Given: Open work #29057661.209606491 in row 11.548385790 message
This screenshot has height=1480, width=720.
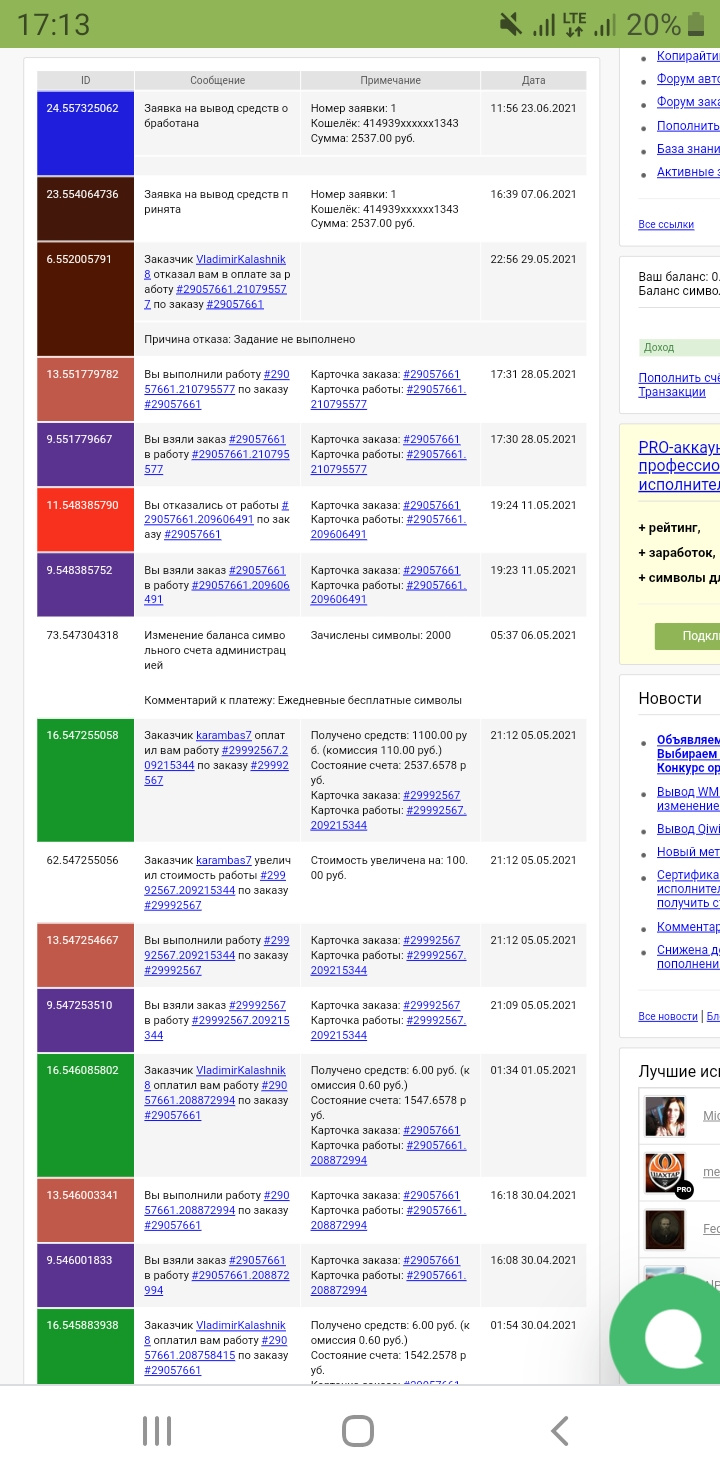Looking at the screenshot, I should [216, 513].
